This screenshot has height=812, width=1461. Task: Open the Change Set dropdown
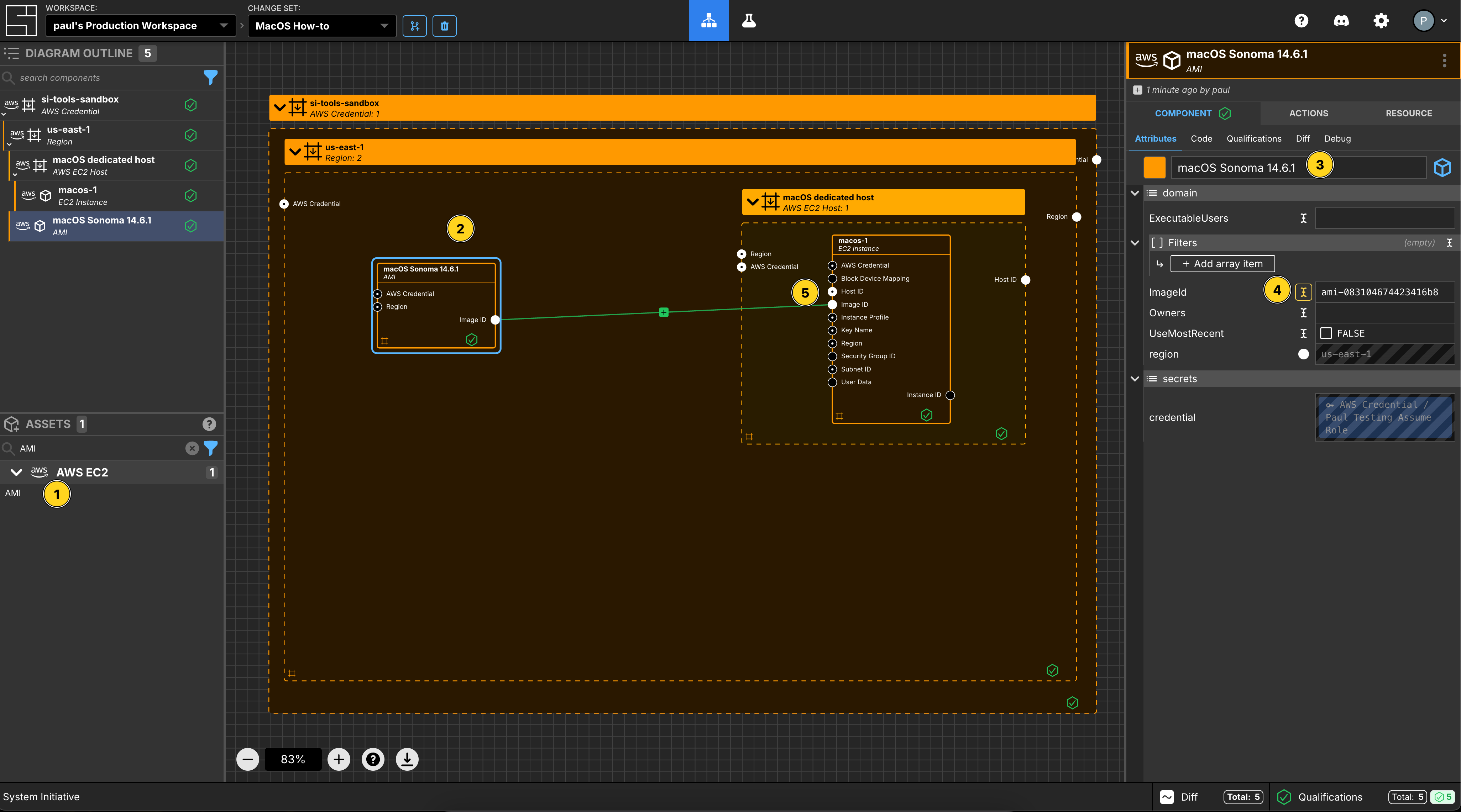click(x=321, y=26)
